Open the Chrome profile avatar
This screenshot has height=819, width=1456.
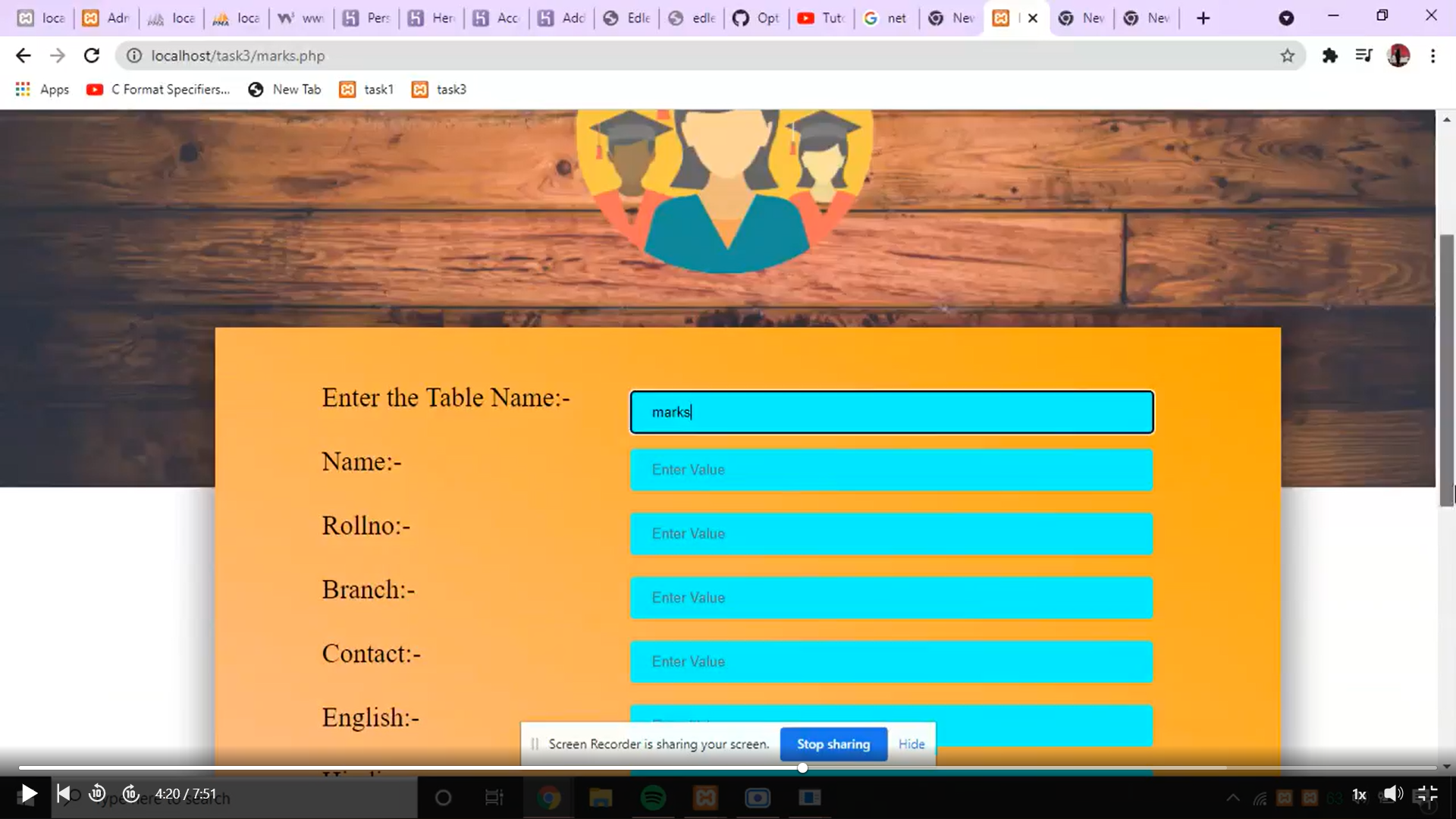pos(1398,55)
